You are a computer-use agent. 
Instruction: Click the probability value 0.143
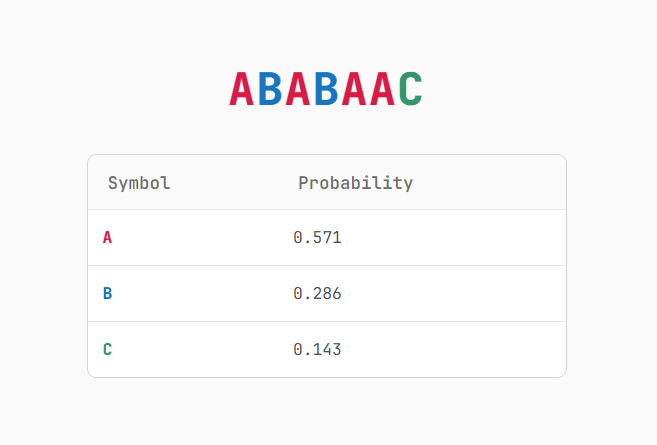tap(317, 349)
